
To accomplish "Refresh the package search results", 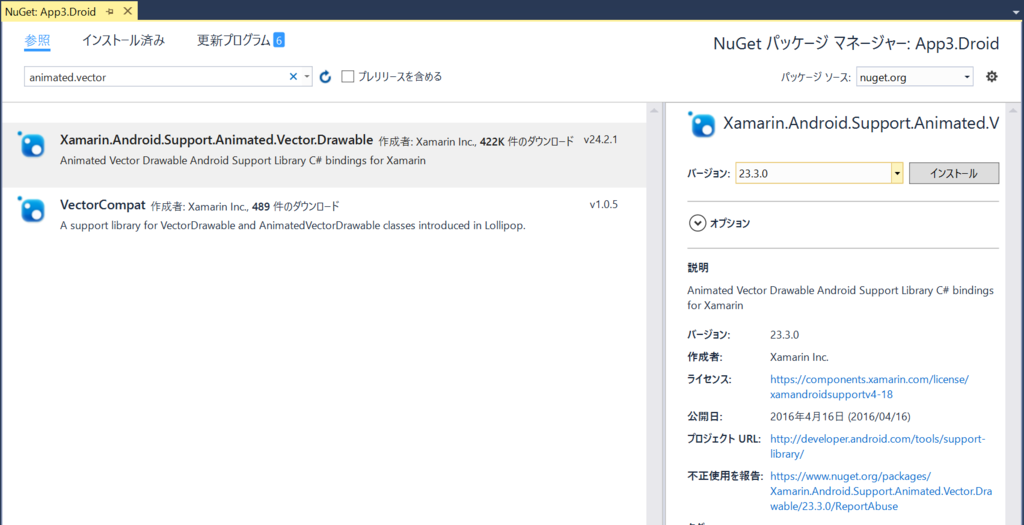I will 326,77.
